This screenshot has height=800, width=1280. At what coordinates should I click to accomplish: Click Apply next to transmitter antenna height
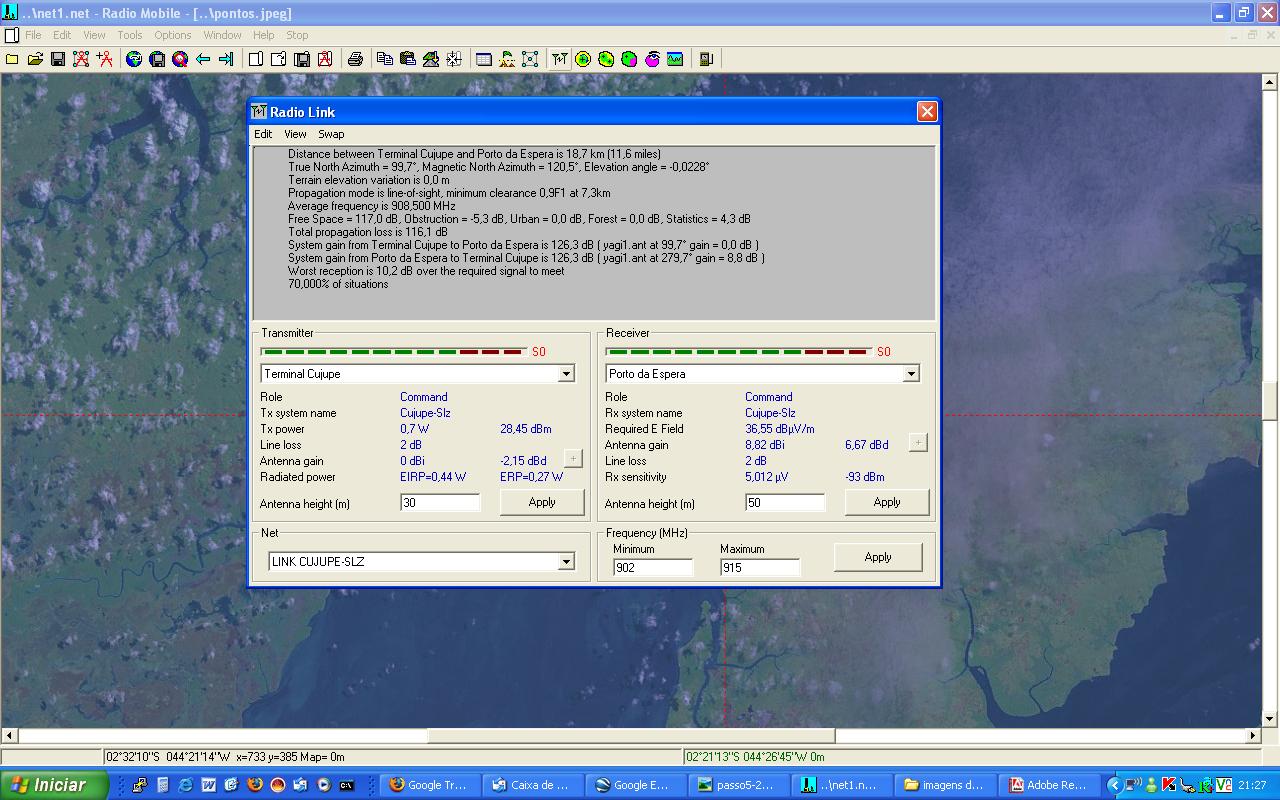542,502
